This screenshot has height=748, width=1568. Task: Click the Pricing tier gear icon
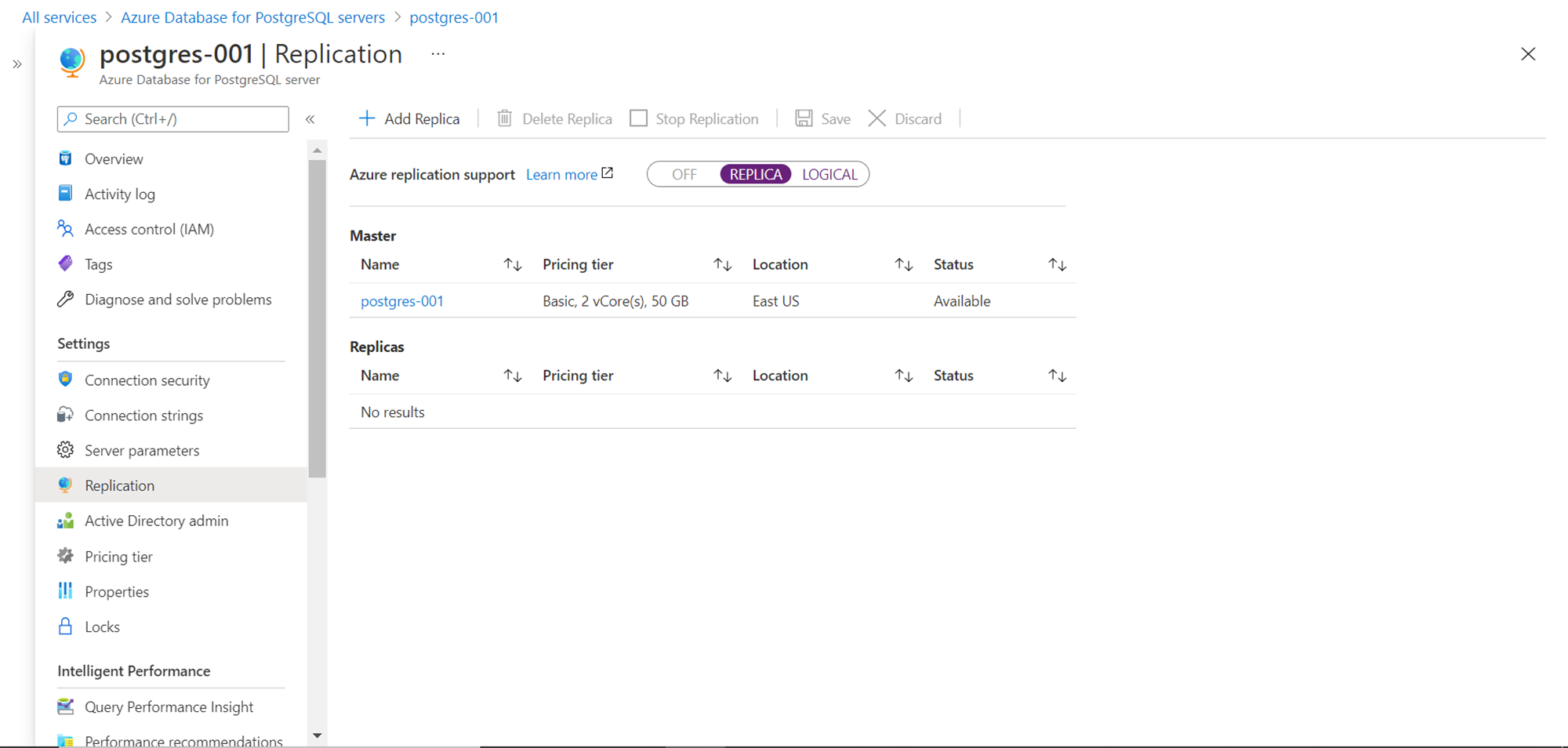click(x=66, y=556)
